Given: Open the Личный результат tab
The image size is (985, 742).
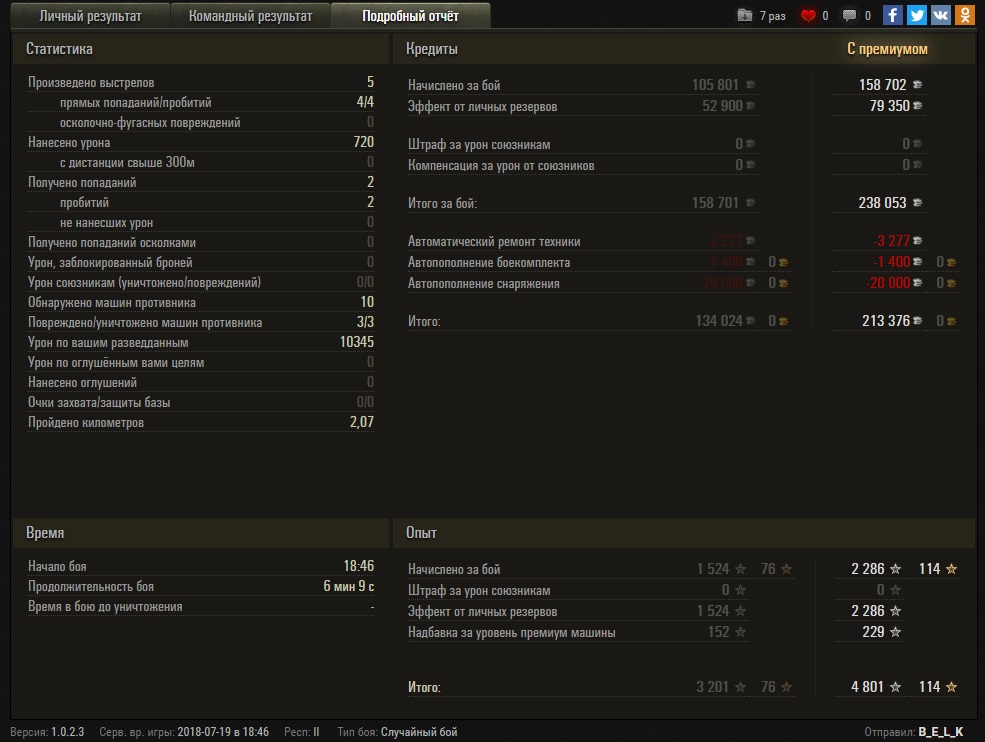Looking at the screenshot, I should [90, 16].
